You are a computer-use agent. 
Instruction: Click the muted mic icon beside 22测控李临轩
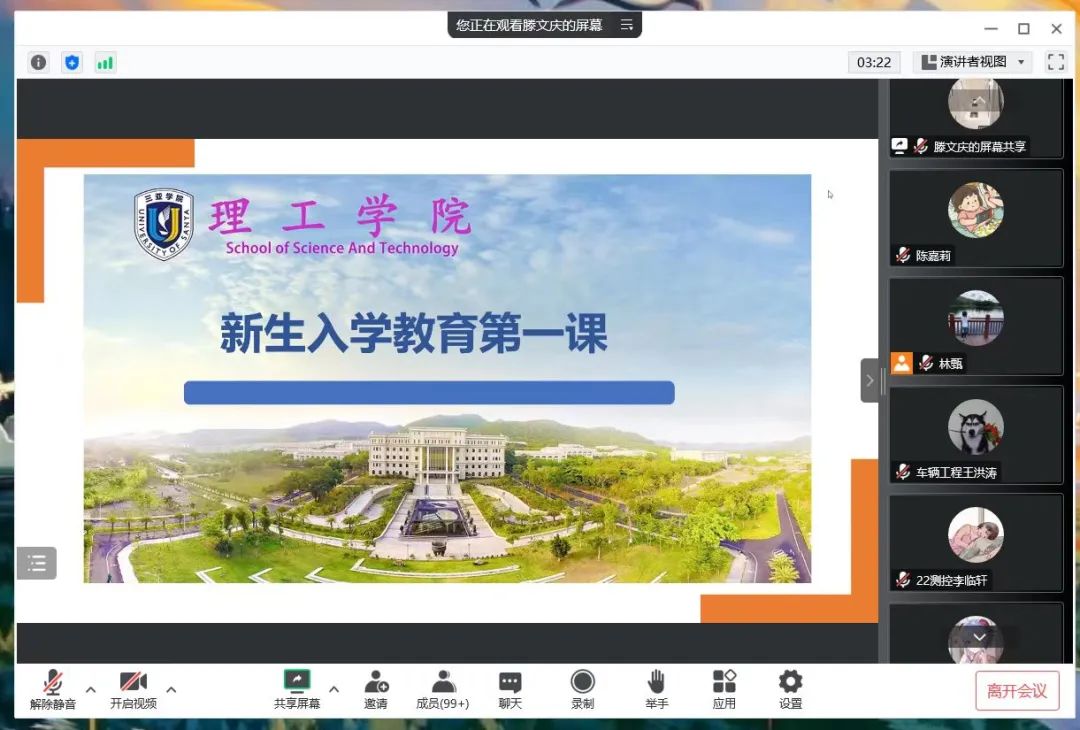click(x=903, y=580)
